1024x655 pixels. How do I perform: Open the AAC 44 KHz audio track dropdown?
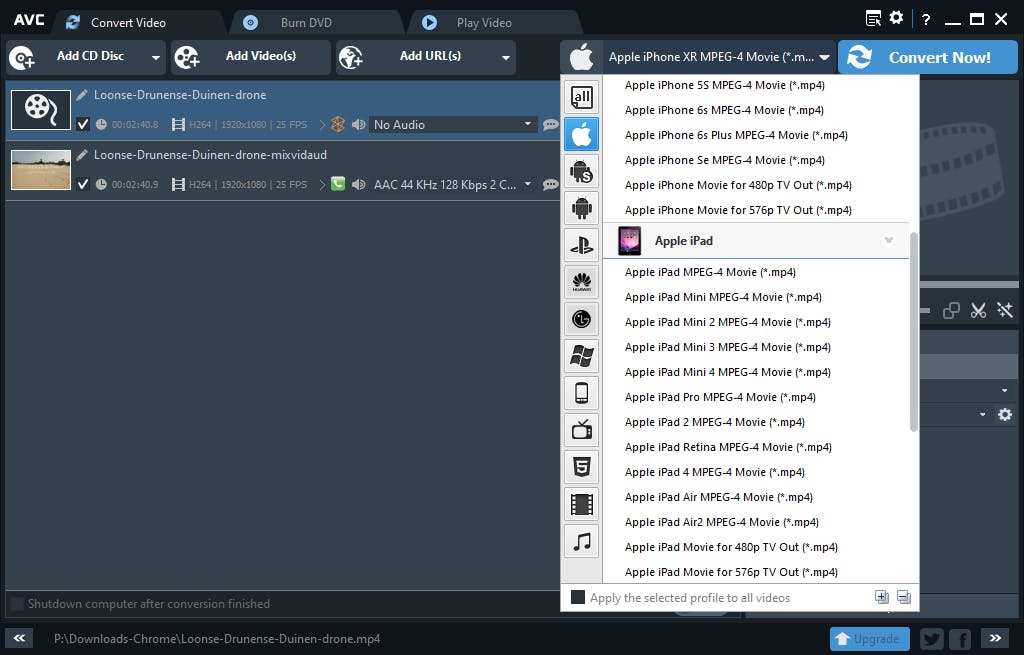[x=528, y=184]
